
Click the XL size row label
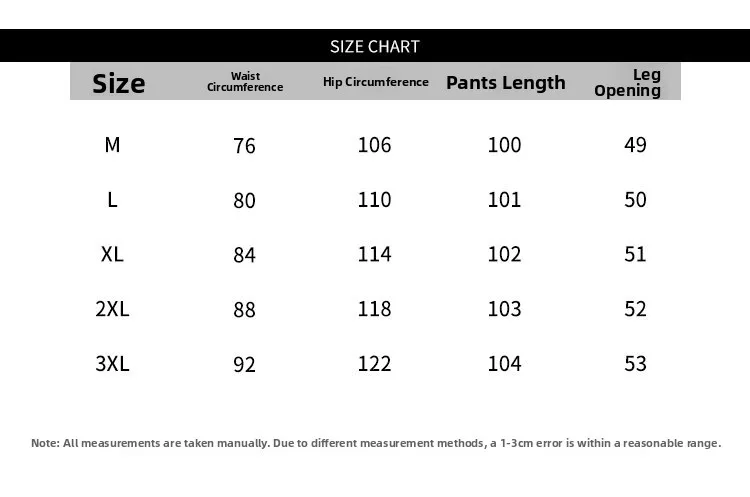(x=112, y=254)
